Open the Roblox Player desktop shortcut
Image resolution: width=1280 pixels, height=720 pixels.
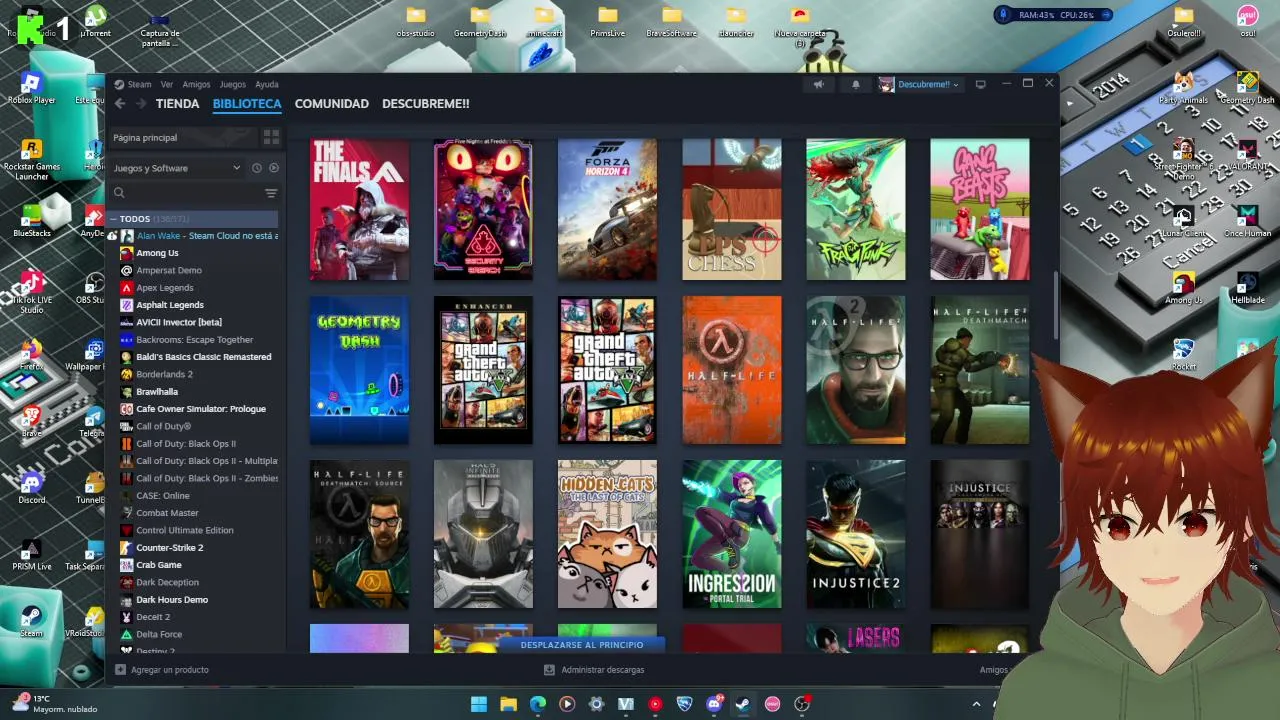[x=31, y=88]
